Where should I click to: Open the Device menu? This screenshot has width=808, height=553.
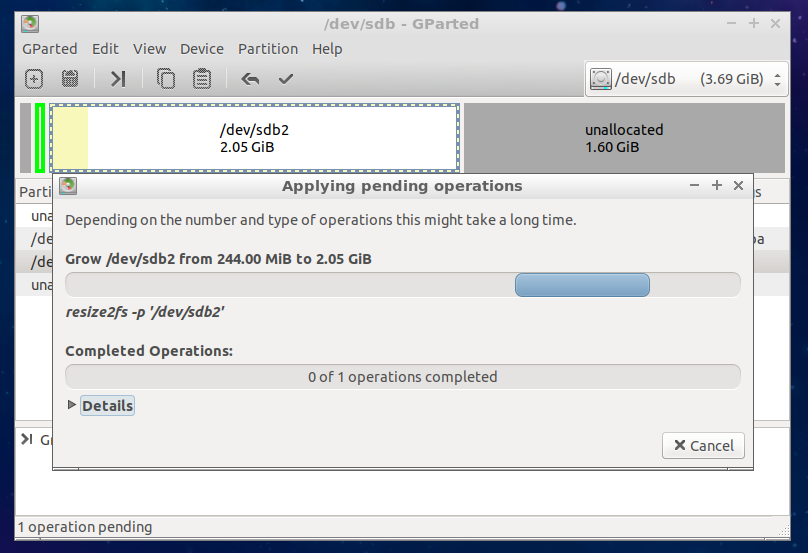(202, 48)
